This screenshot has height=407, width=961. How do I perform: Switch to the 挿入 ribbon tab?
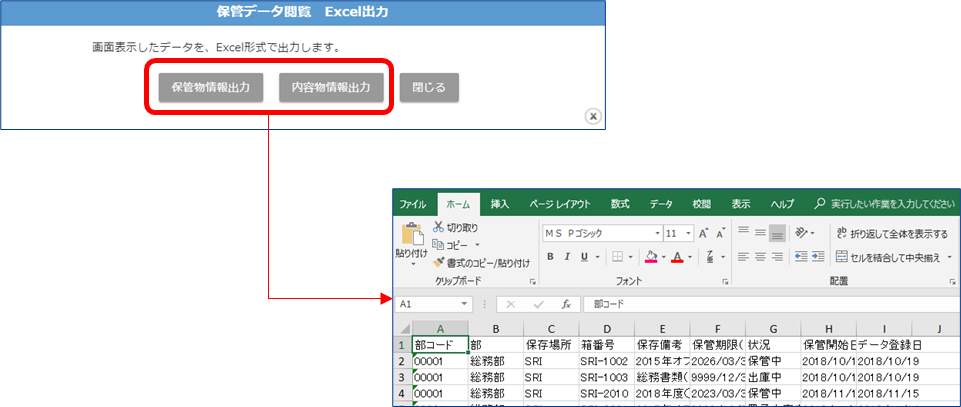point(499,203)
